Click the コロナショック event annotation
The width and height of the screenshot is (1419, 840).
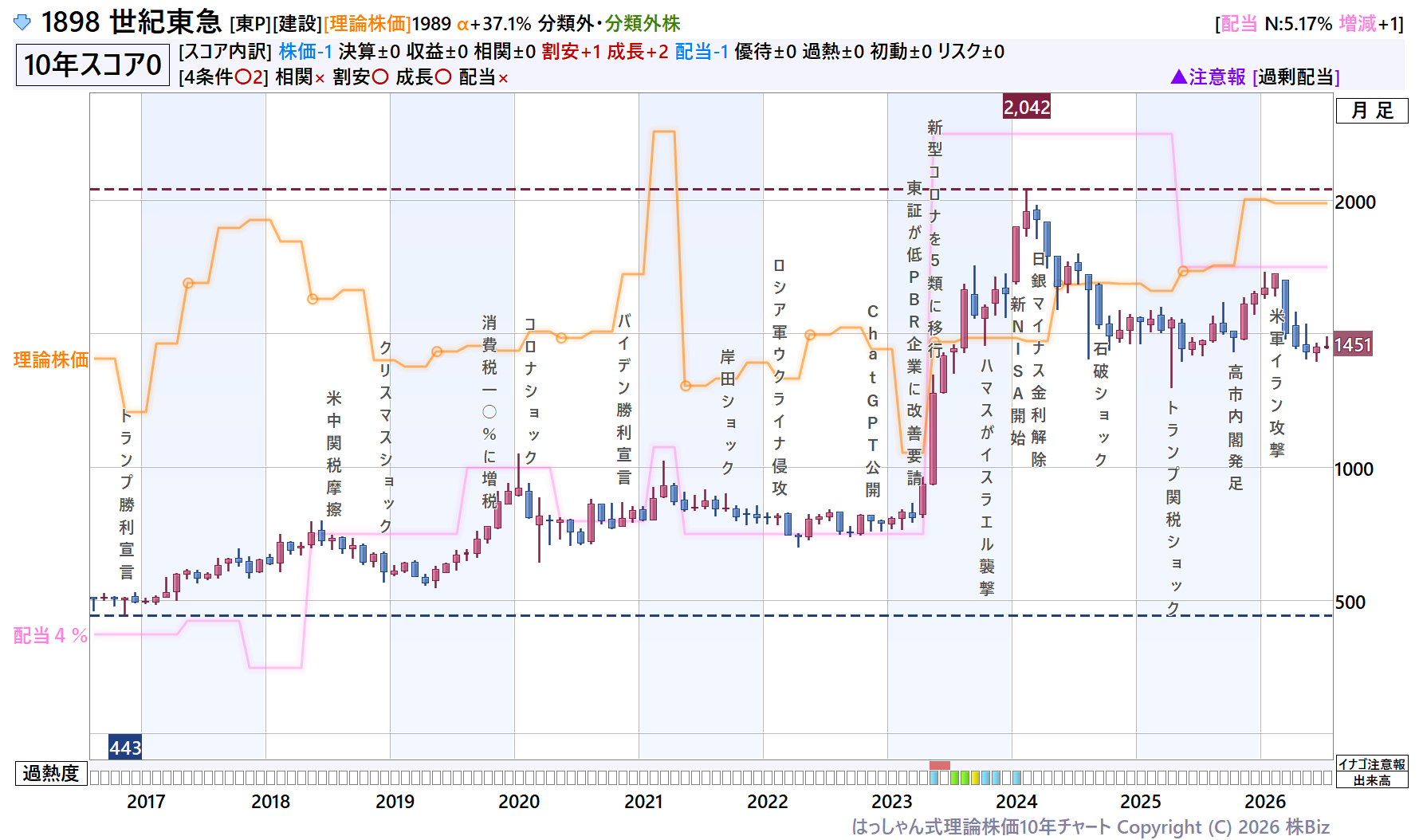coord(531,391)
